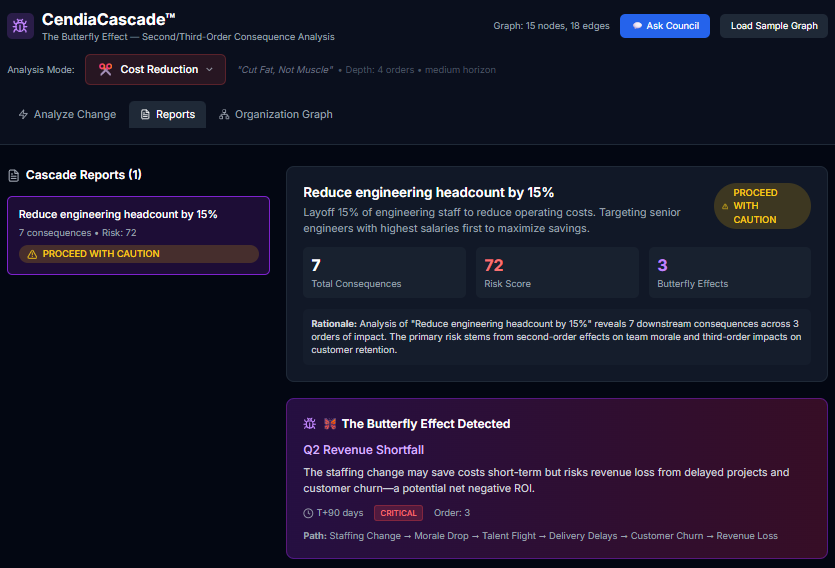Click the clock icon next to T+90 days
The height and width of the screenshot is (568, 835).
point(308,513)
